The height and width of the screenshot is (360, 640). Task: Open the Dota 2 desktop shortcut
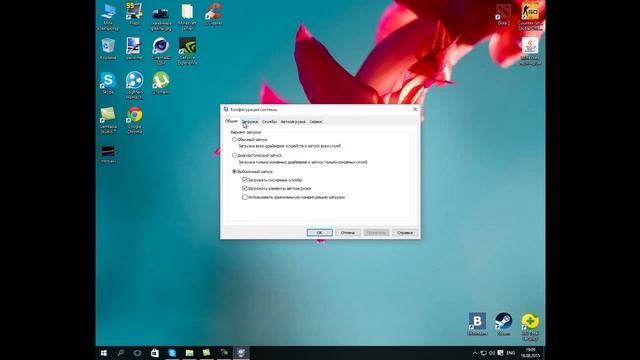503,15
